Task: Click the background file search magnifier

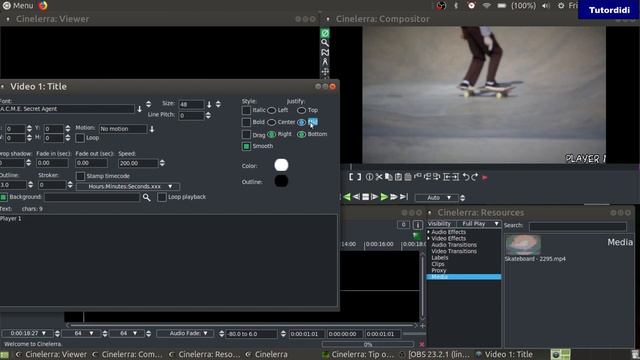Action: [x=147, y=198]
